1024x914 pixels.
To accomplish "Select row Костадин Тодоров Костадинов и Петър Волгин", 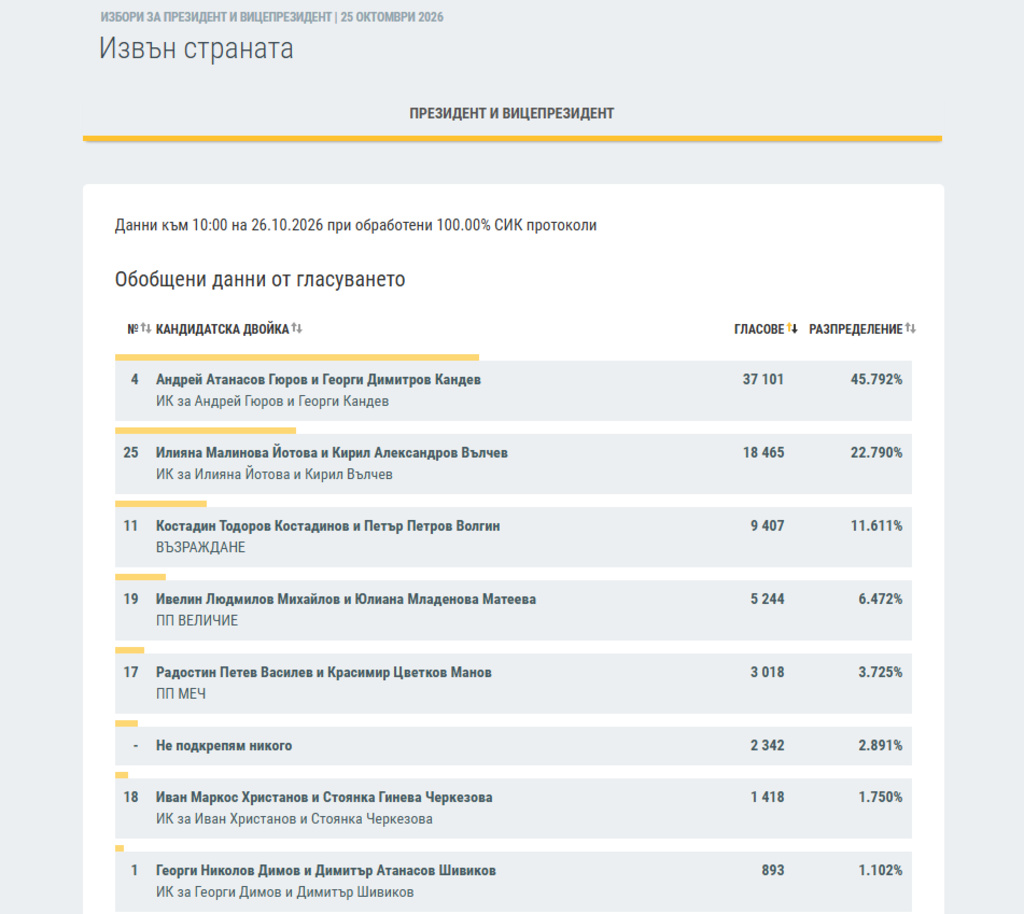I will (x=513, y=537).
